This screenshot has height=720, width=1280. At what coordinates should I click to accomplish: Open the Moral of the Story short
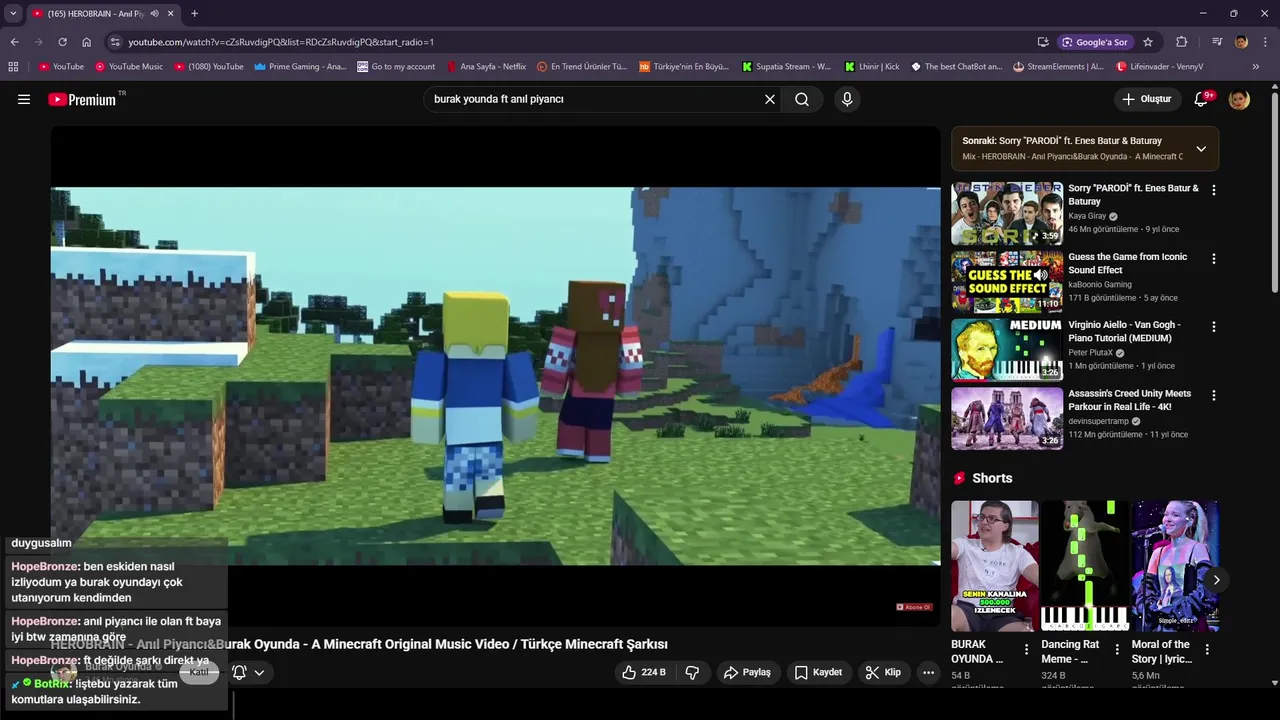[1175, 566]
